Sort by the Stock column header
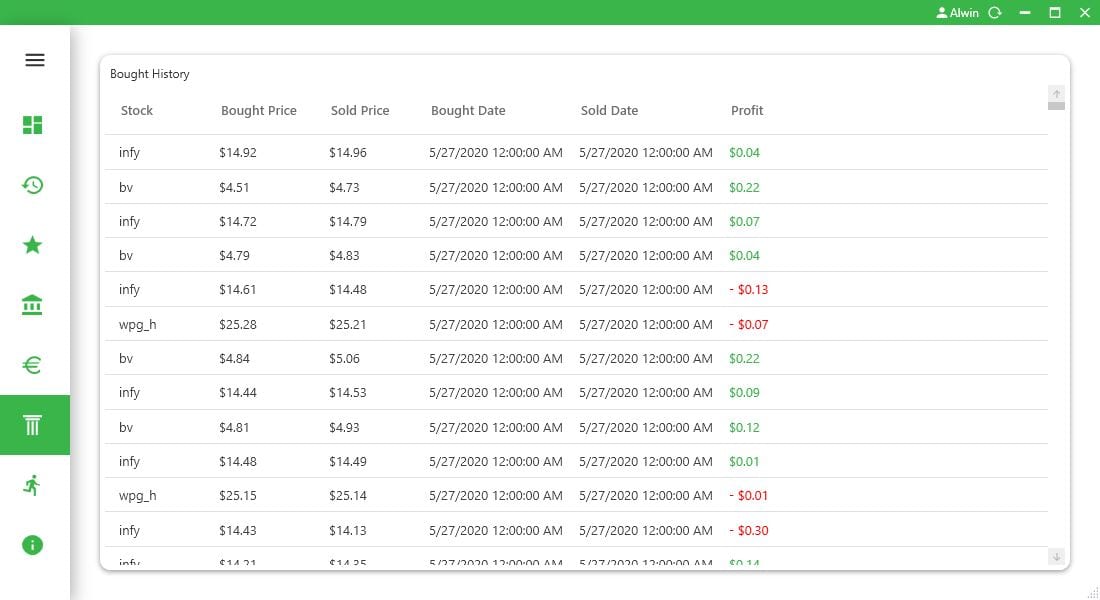Viewport: 1100px width, 600px height. (x=137, y=111)
